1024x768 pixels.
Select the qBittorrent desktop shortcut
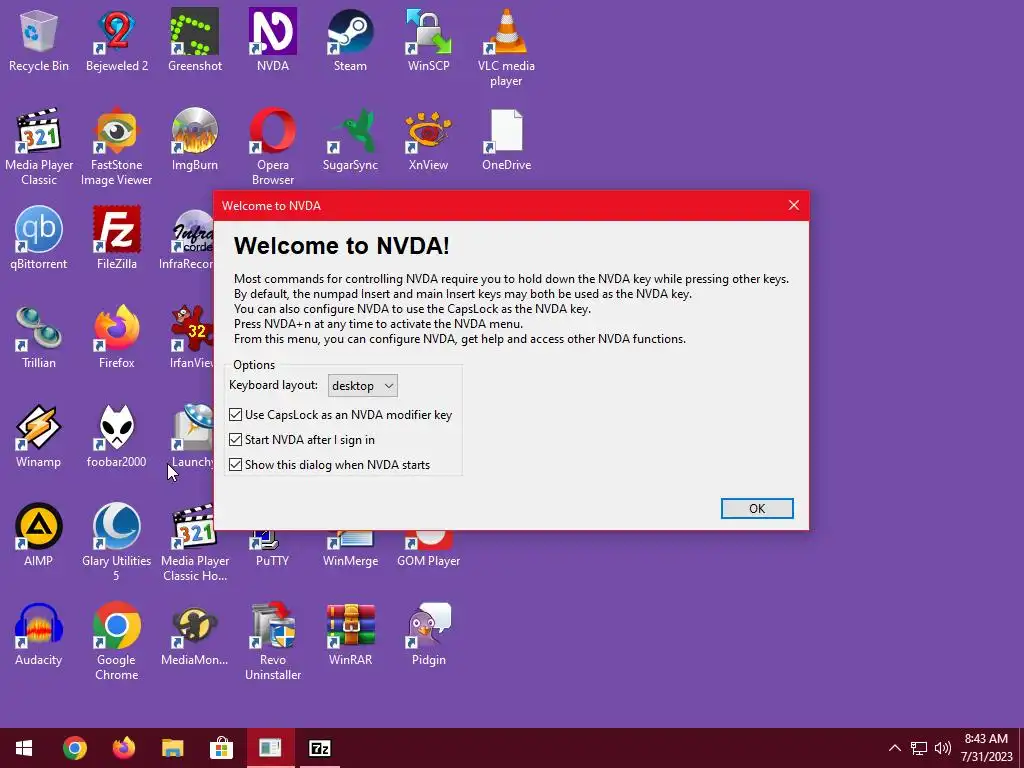pos(39,238)
